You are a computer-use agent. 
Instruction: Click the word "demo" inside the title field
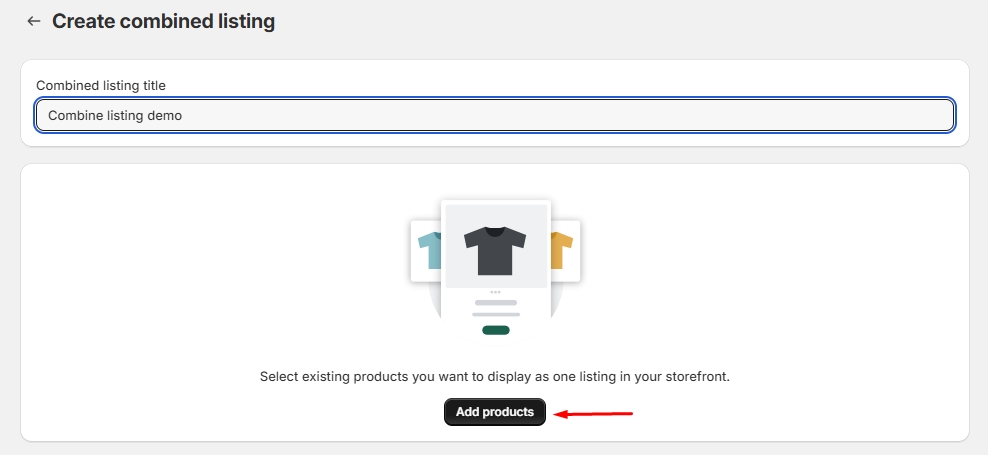pos(165,115)
